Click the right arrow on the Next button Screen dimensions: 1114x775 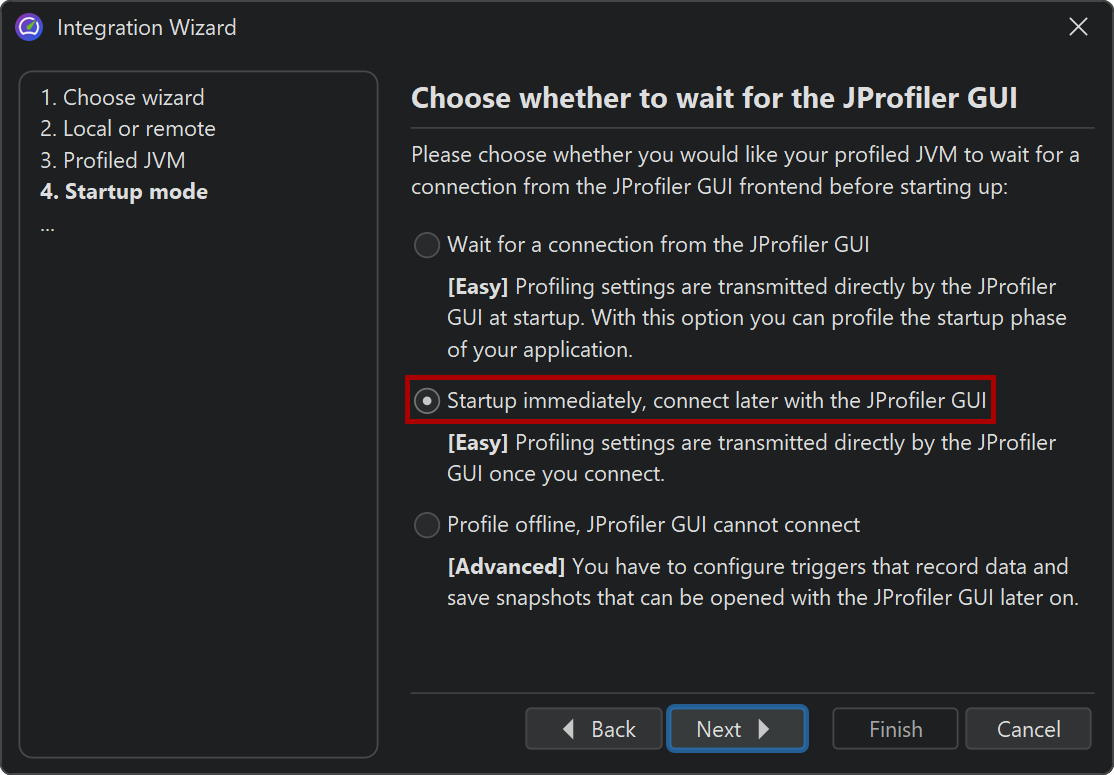[764, 729]
